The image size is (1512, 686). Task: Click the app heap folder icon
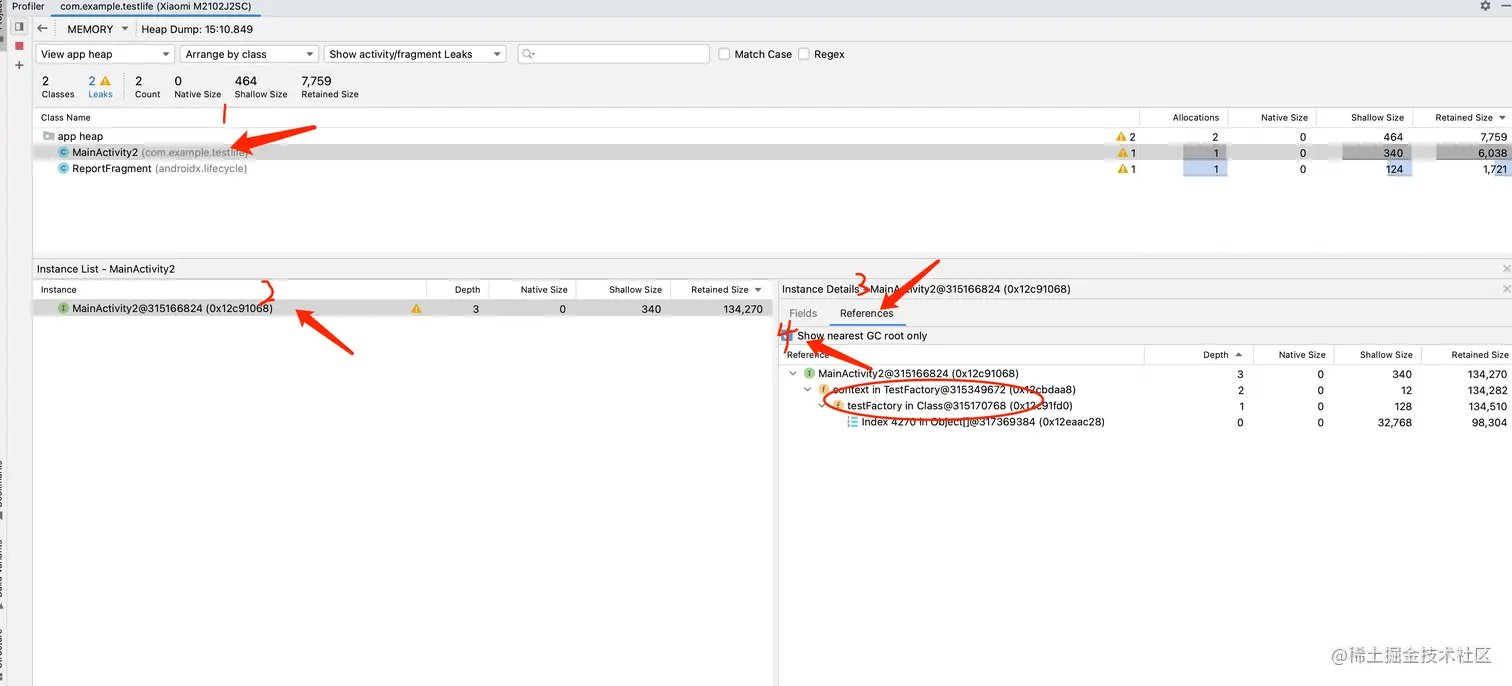tap(48, 136)
